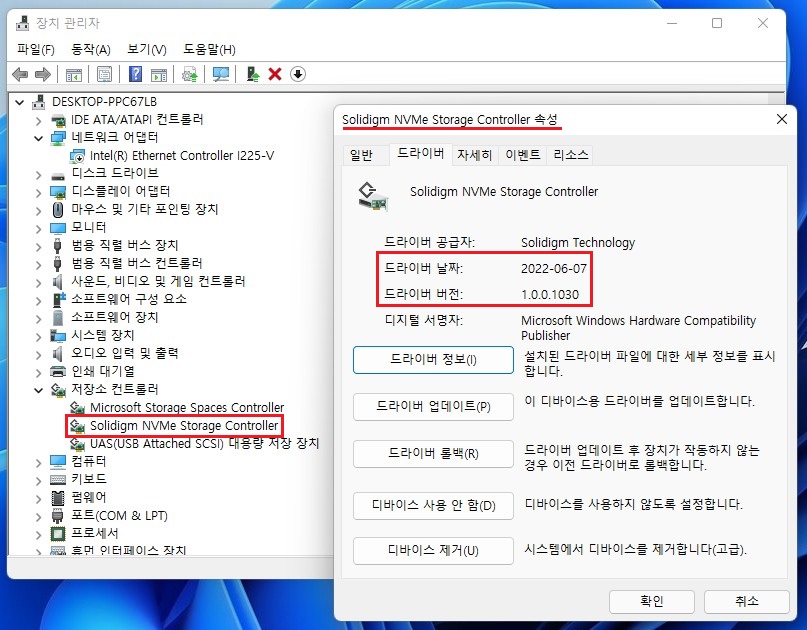The height and width of the screenshot is (630, 807).
Task: Expand the 범용 직렬 버스 컨트롤러 node
Action: 39,265
